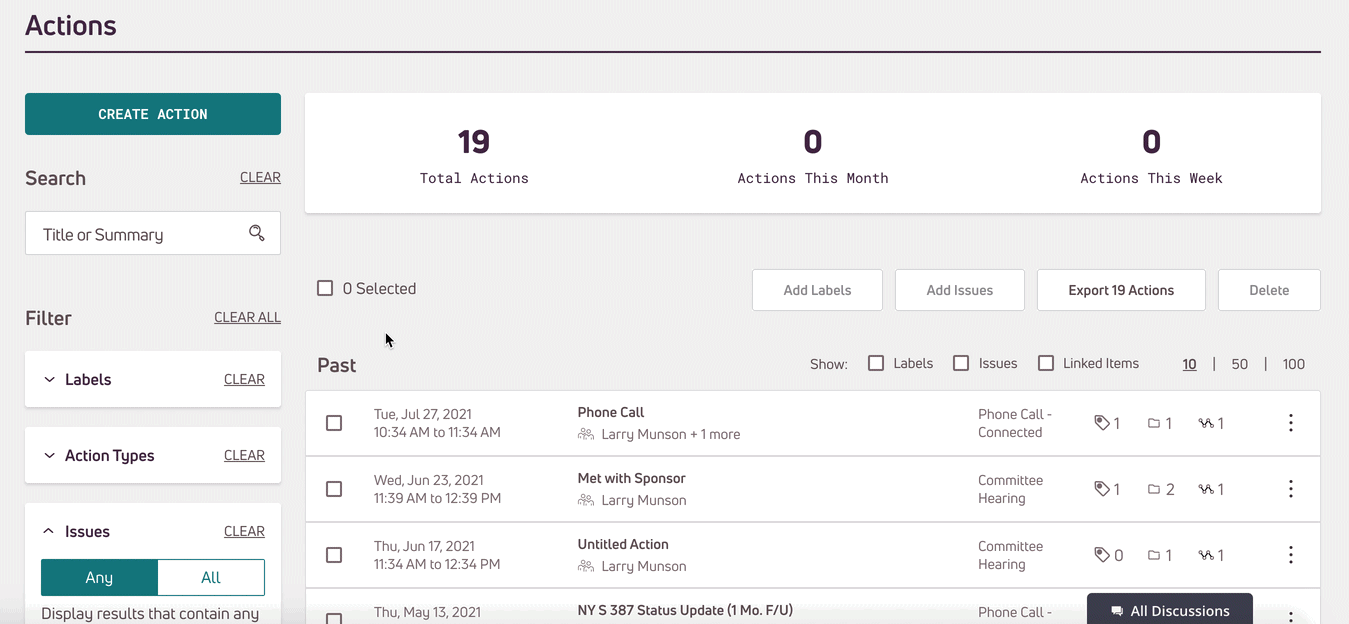Select the Untitled Action row checkbox
Screen dimensions: 1349x624
tap(334, 555)
